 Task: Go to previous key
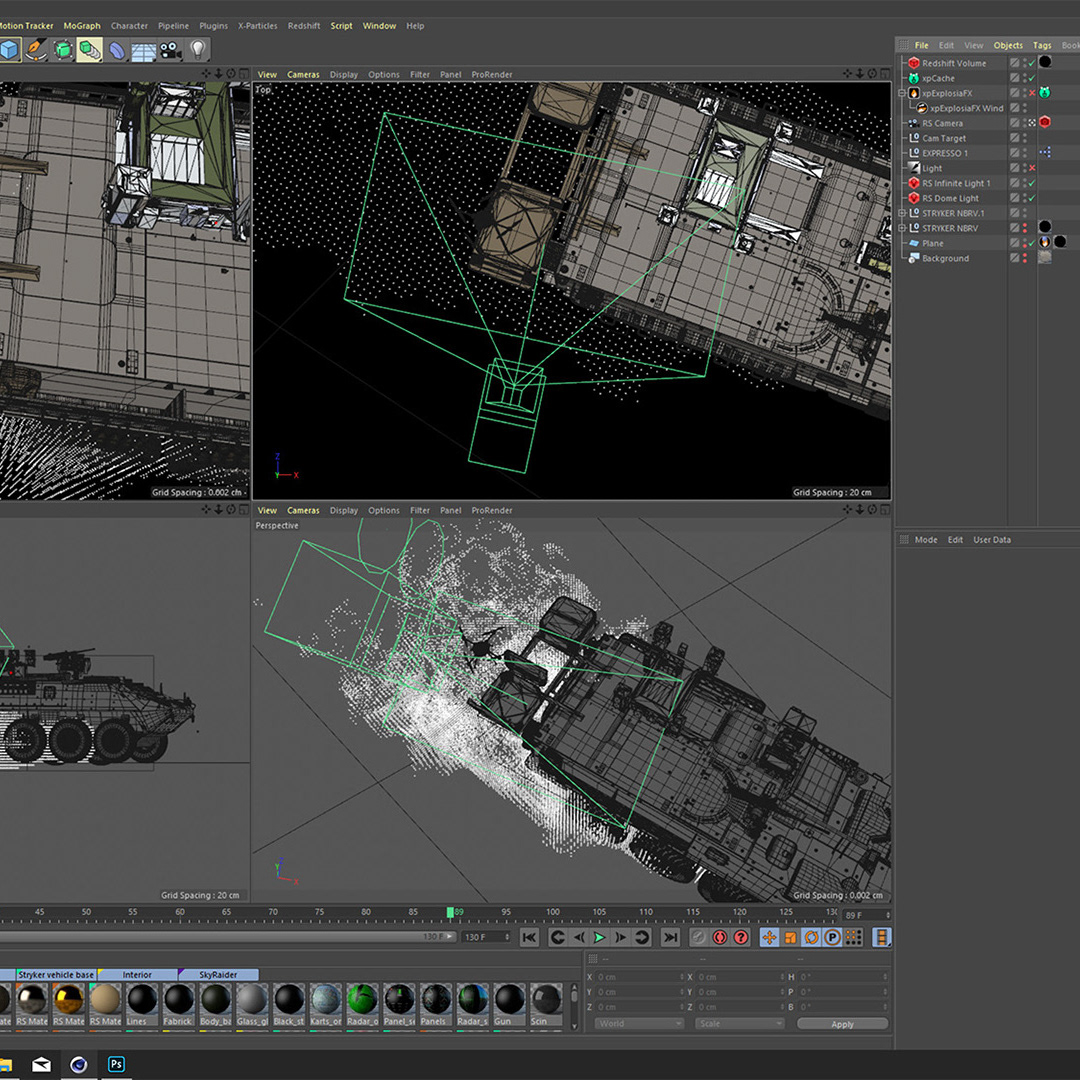[x=557, y=937]
